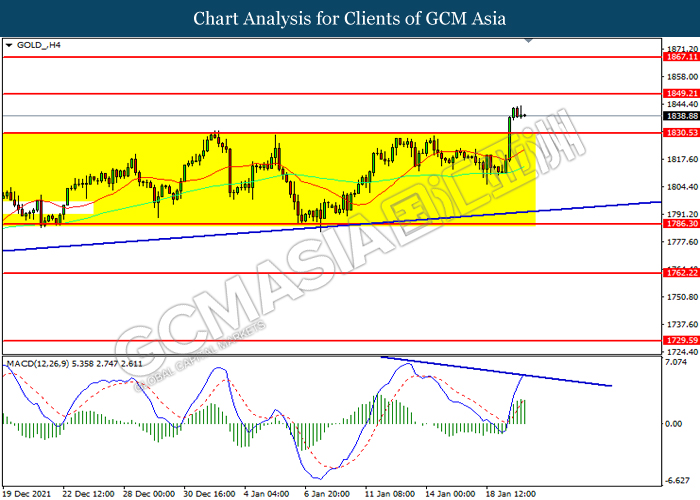Click the latest candlestick near 1838.88

[x=524, y=116]
